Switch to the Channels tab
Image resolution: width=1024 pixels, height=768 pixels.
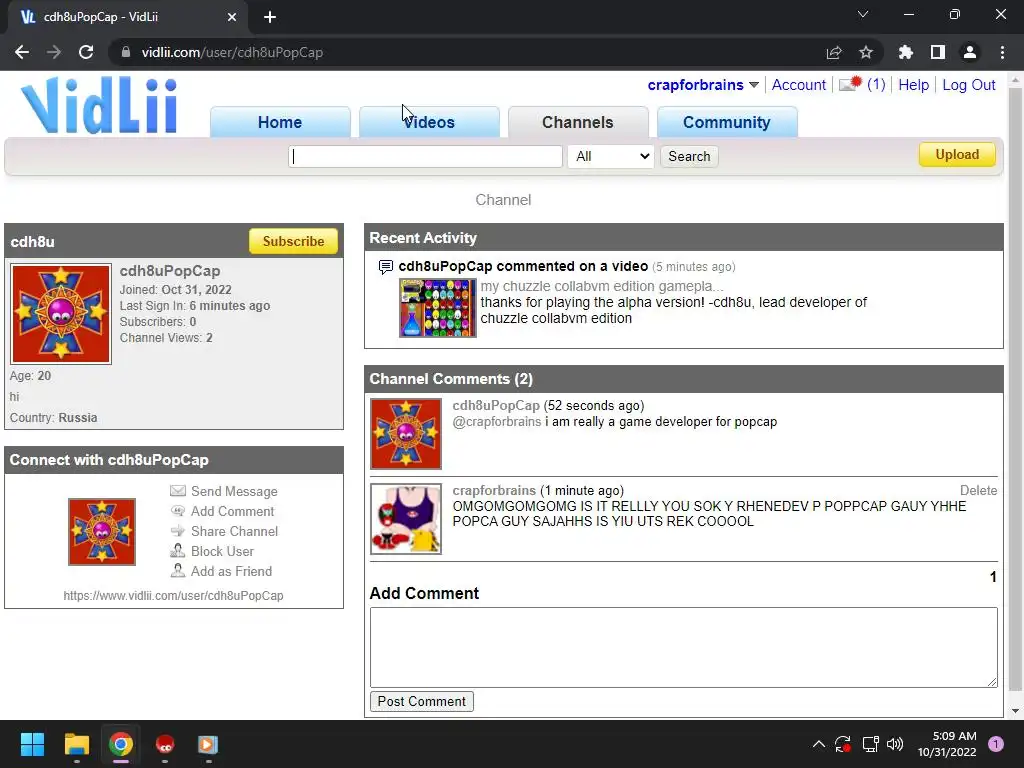[x=578, y=122]
